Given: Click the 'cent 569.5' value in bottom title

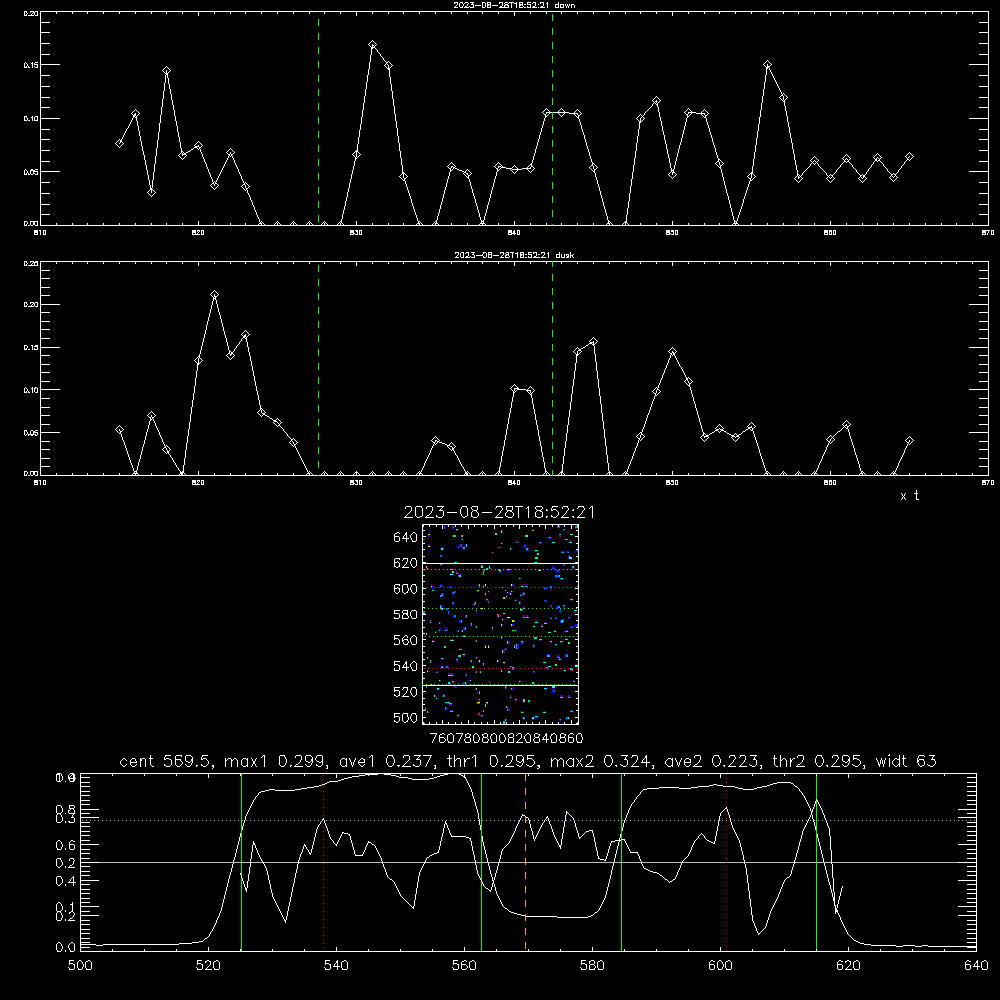Looking at the screenshot, I should (166, 761).
